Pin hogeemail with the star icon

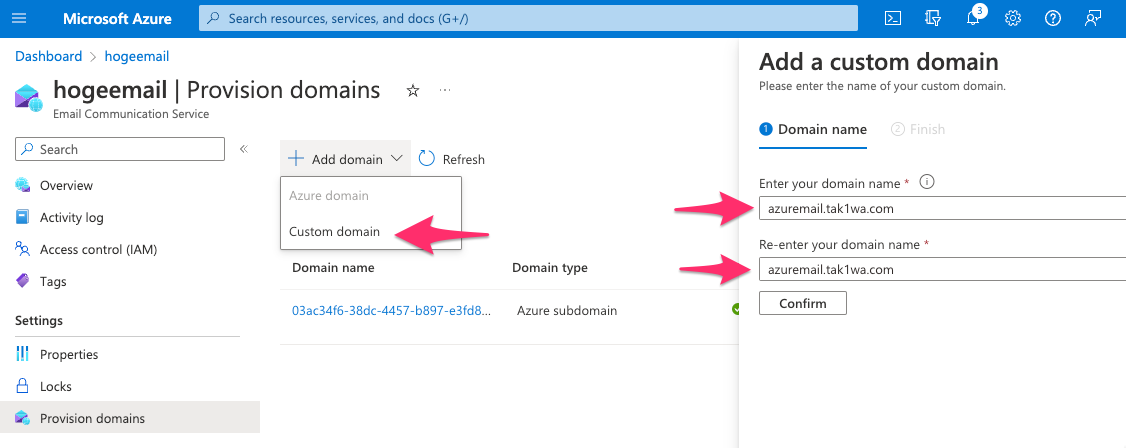(x=413, y=90)
